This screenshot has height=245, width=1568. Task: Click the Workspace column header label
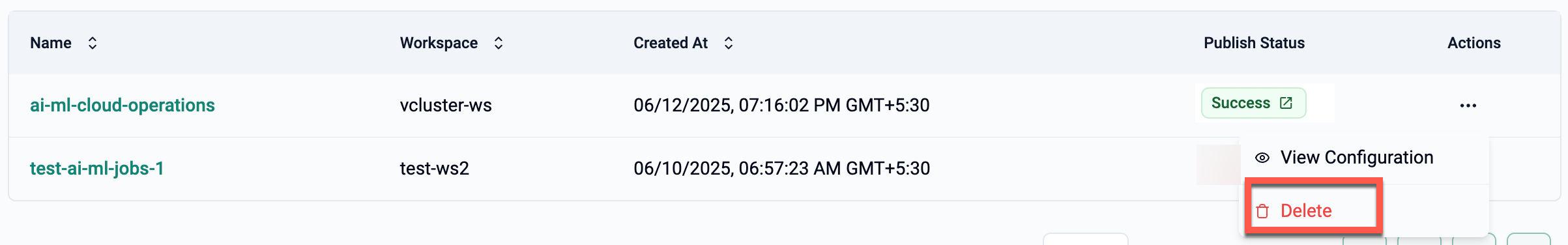439,43
